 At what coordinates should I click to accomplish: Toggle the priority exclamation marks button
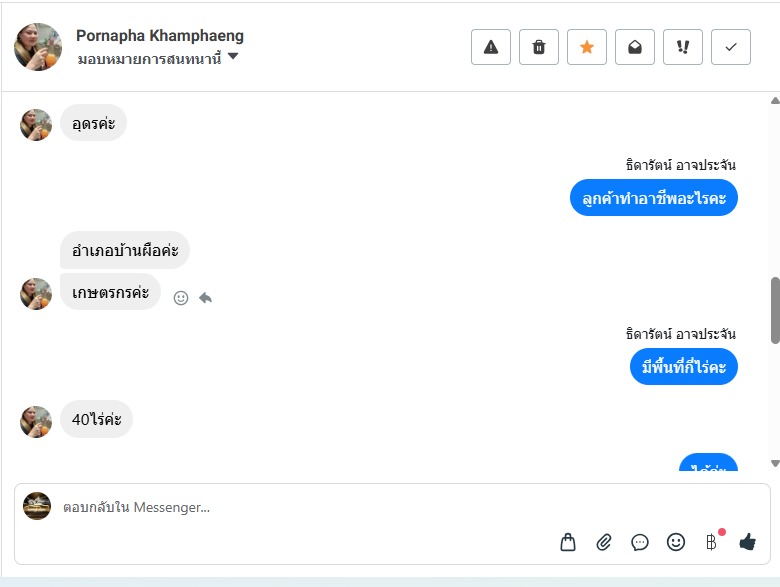click(x=683, y=47)
